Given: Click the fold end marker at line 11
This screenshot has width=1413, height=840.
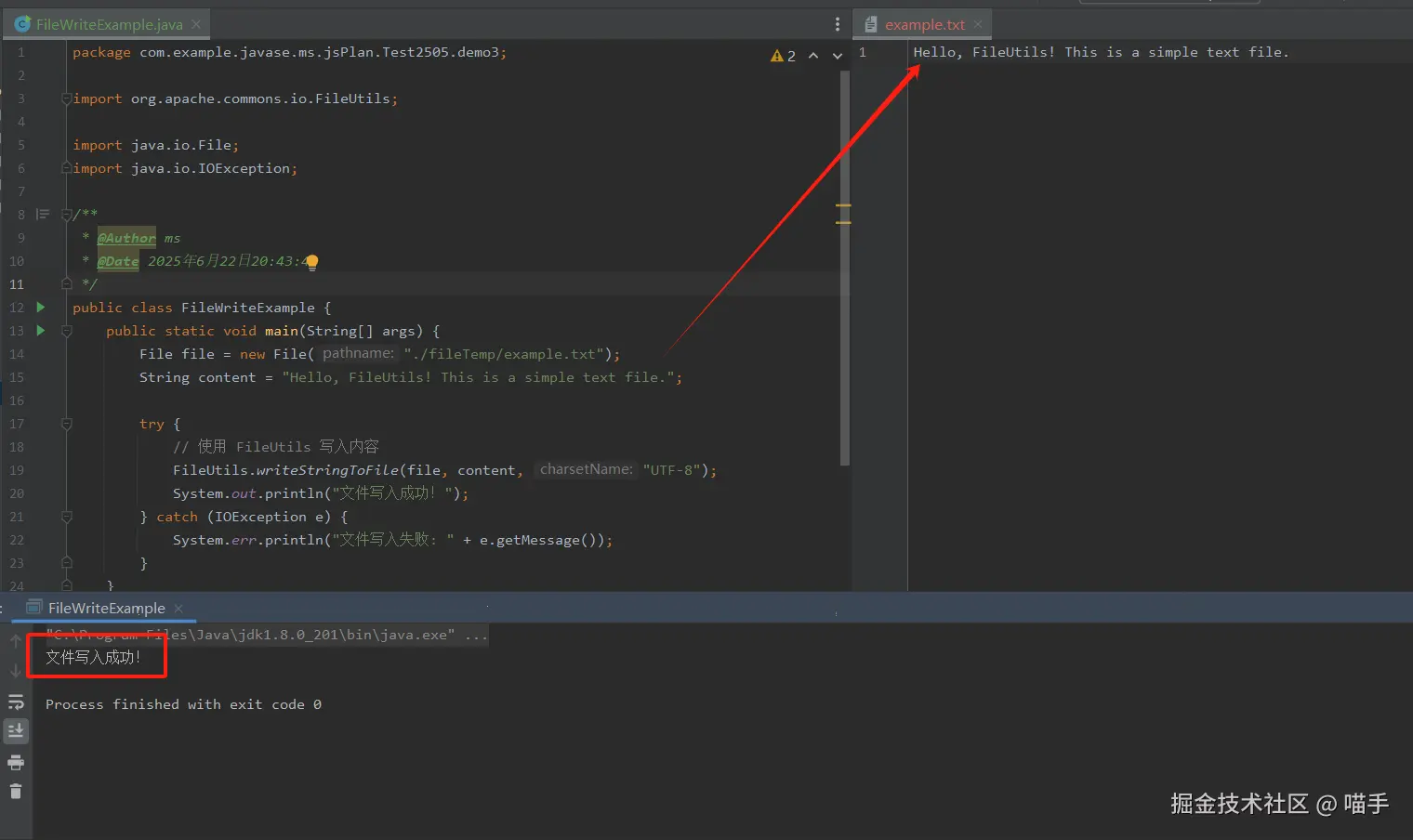Looking at the screenshot, I should pos(66,284).
